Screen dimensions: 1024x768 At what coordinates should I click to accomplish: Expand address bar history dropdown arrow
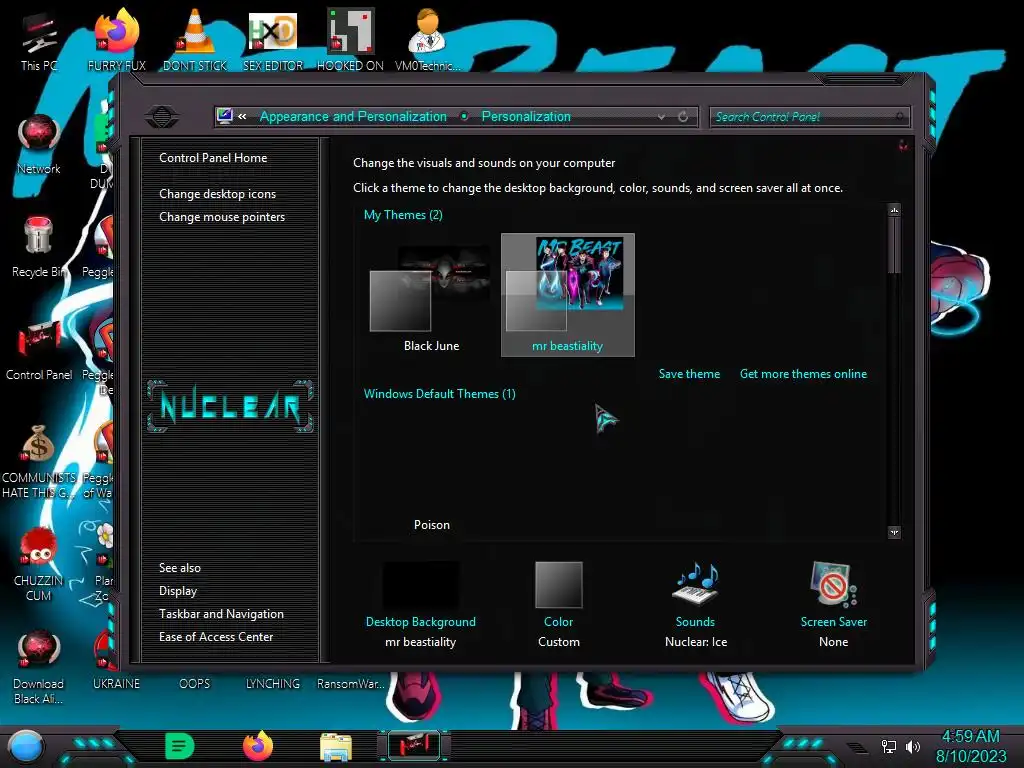pos(662,116)
